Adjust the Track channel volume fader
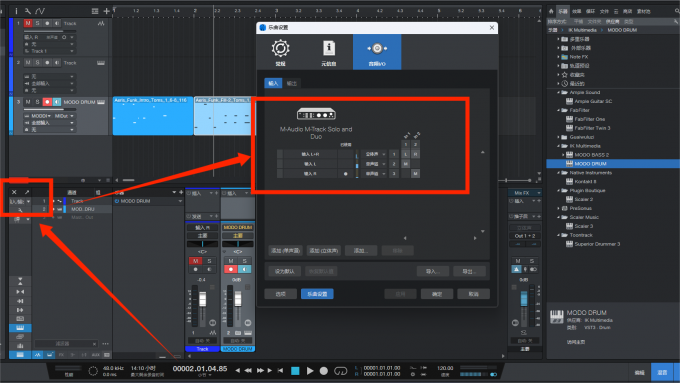Viewport: 680px width, 383px height. coord(203,299)
